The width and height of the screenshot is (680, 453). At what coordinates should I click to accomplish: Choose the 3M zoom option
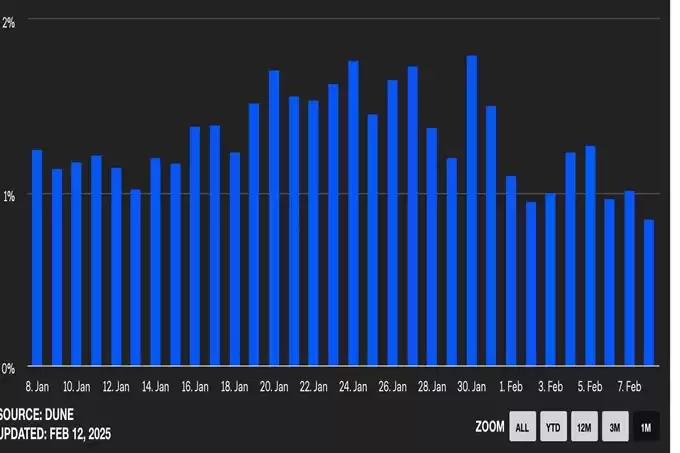[615, 427]
